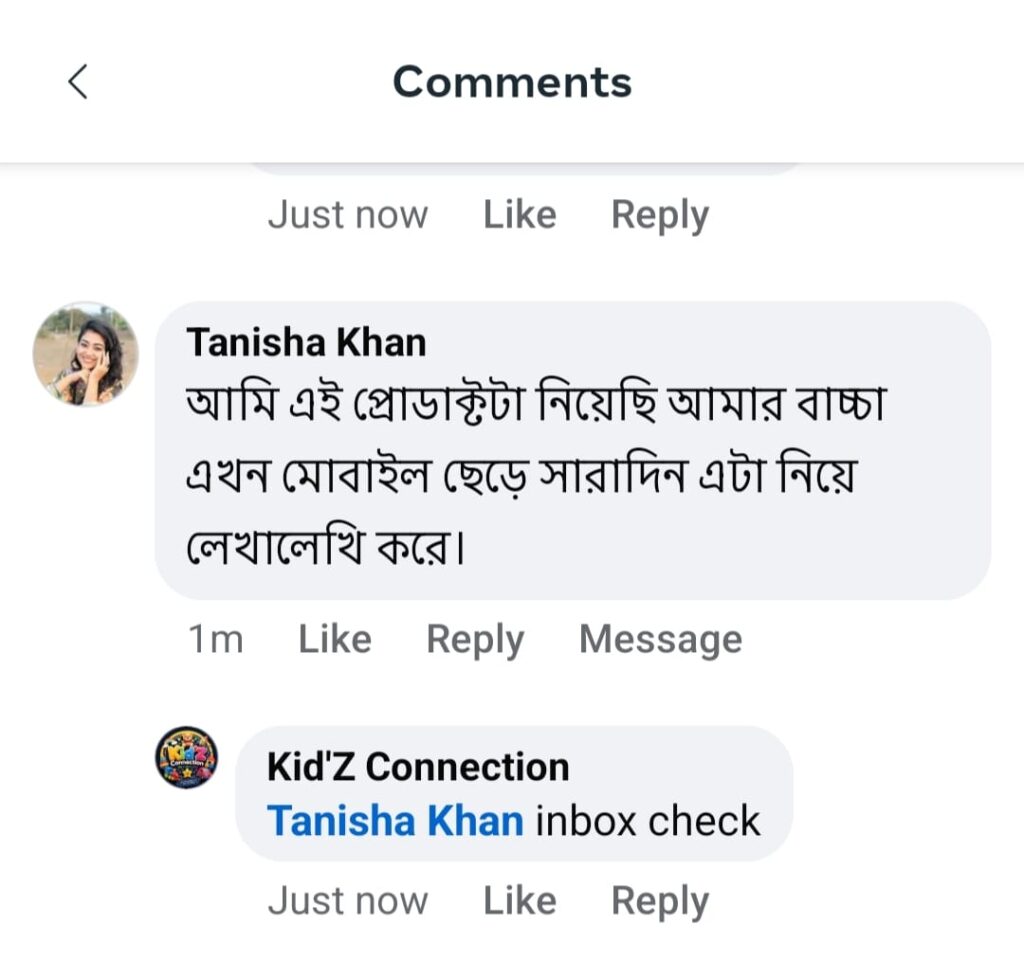Open the Kid'Z Connection page logo avatar
The width and height of the screenshot is (1024, 979).
point(186,758)
